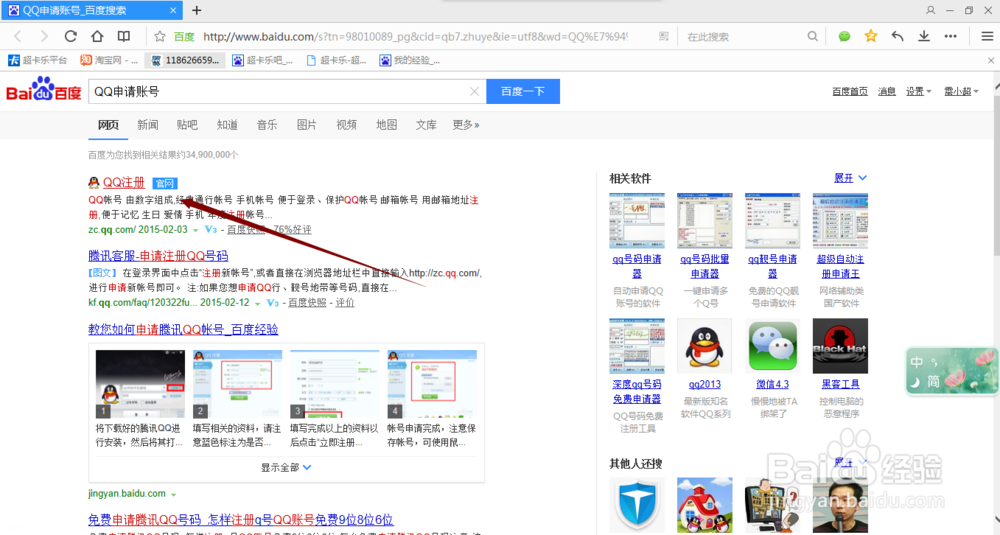Viewport: 1000px width, 535px height.
Task: Open the hamburger menu icon
Action: coord(987,36)
